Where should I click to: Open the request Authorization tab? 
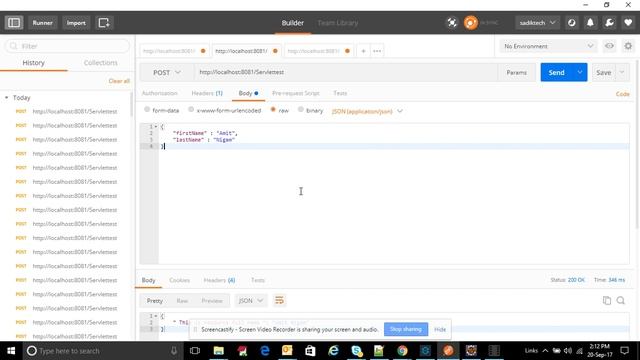coord(160,93)
